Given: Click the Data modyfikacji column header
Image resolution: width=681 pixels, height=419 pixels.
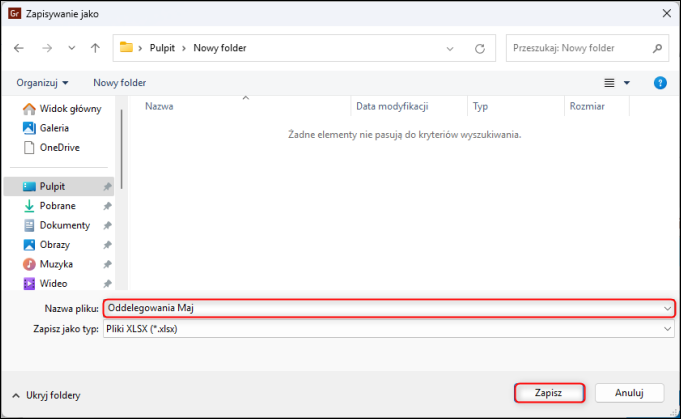Looking at the screenshot, I should point(392,105).
